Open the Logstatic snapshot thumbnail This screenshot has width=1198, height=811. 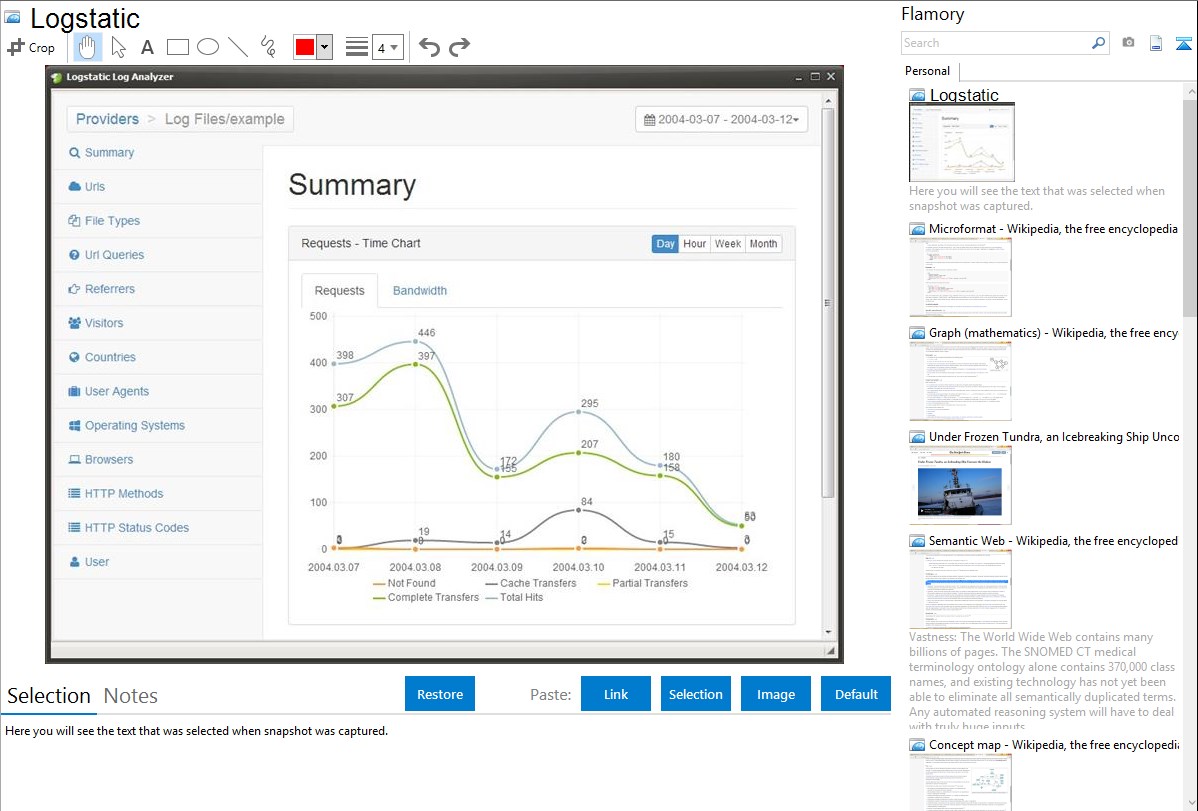point(962,142)
